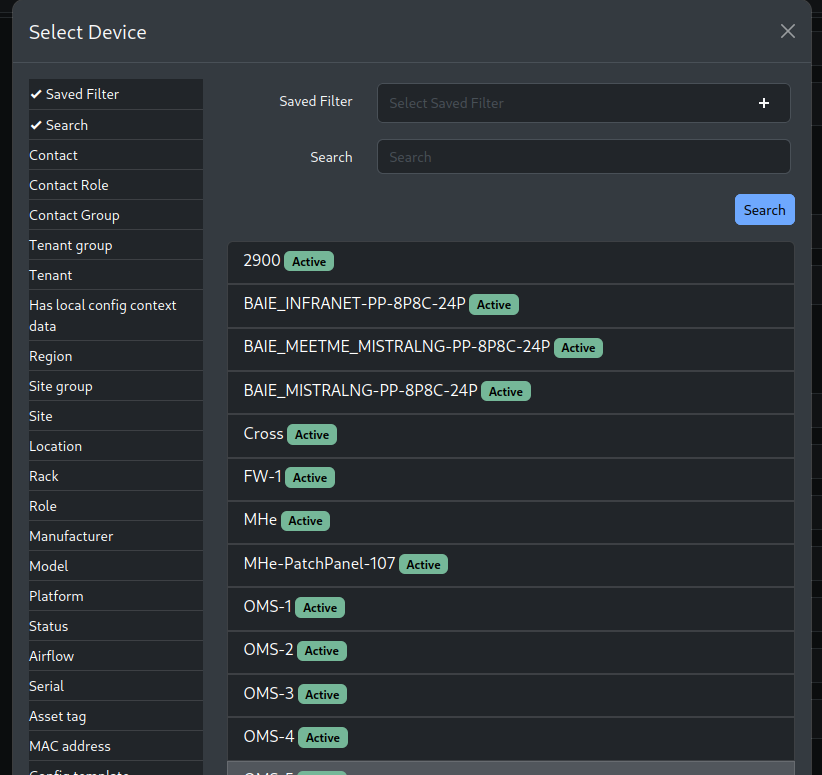The image size is (822, 775).
Task: Close the Select Device dialog
Action: click(x=788, y=31)
